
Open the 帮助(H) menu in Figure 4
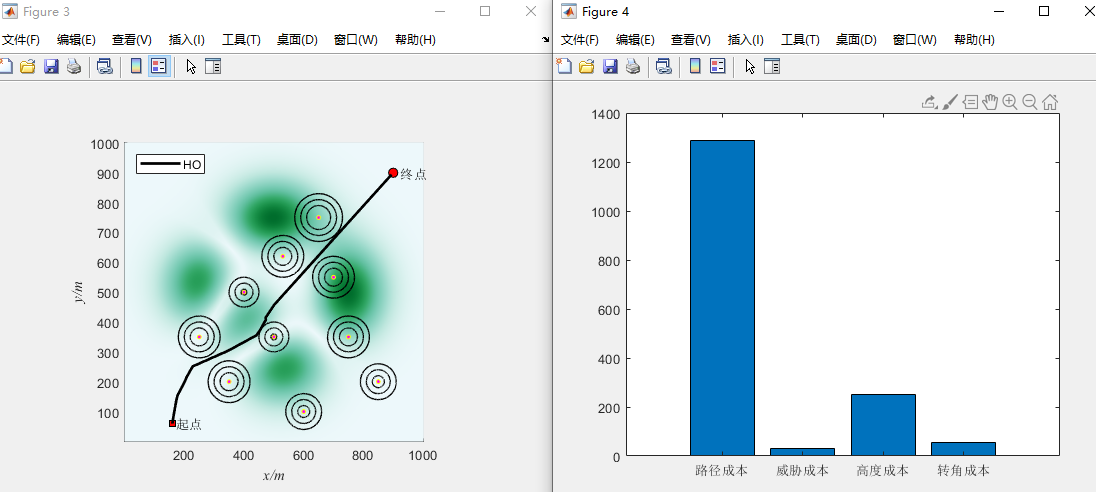point(974,40)
